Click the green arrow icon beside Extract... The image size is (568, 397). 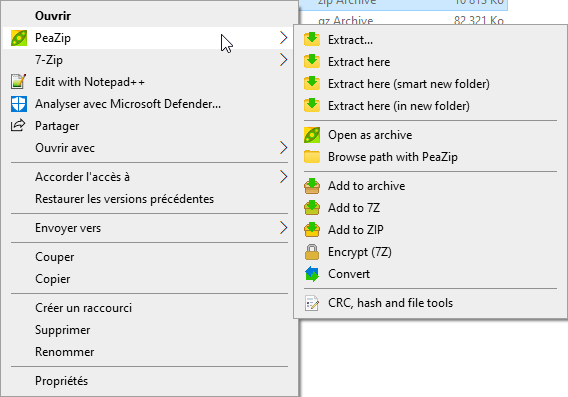pyautogui.click(x=312, y=39)
